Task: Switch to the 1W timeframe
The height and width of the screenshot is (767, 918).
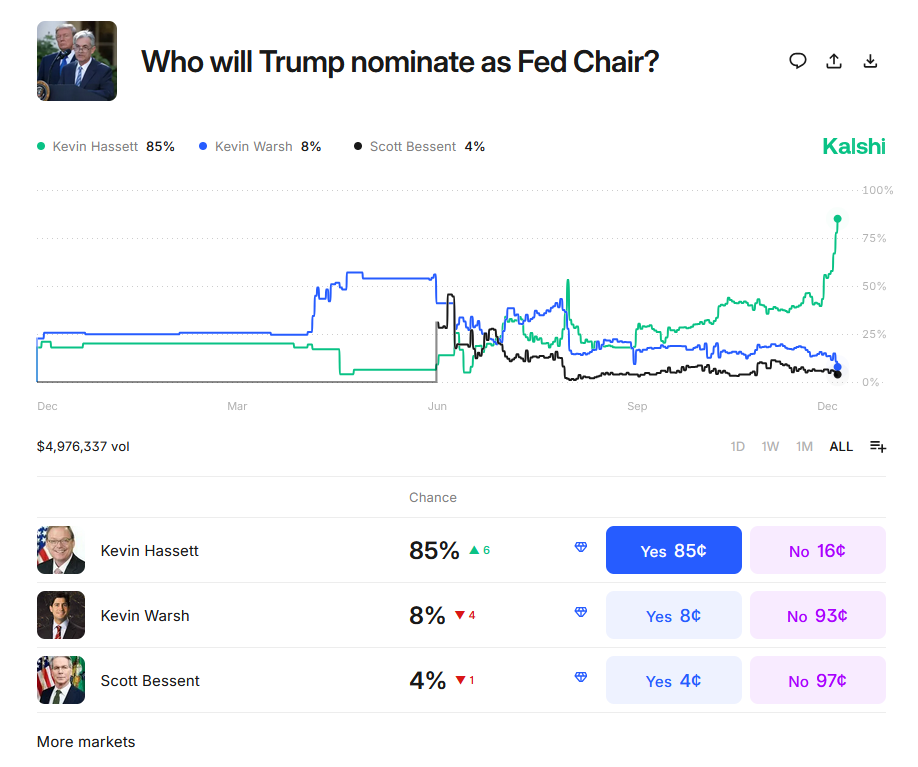Action: click(x=770, y=446)
